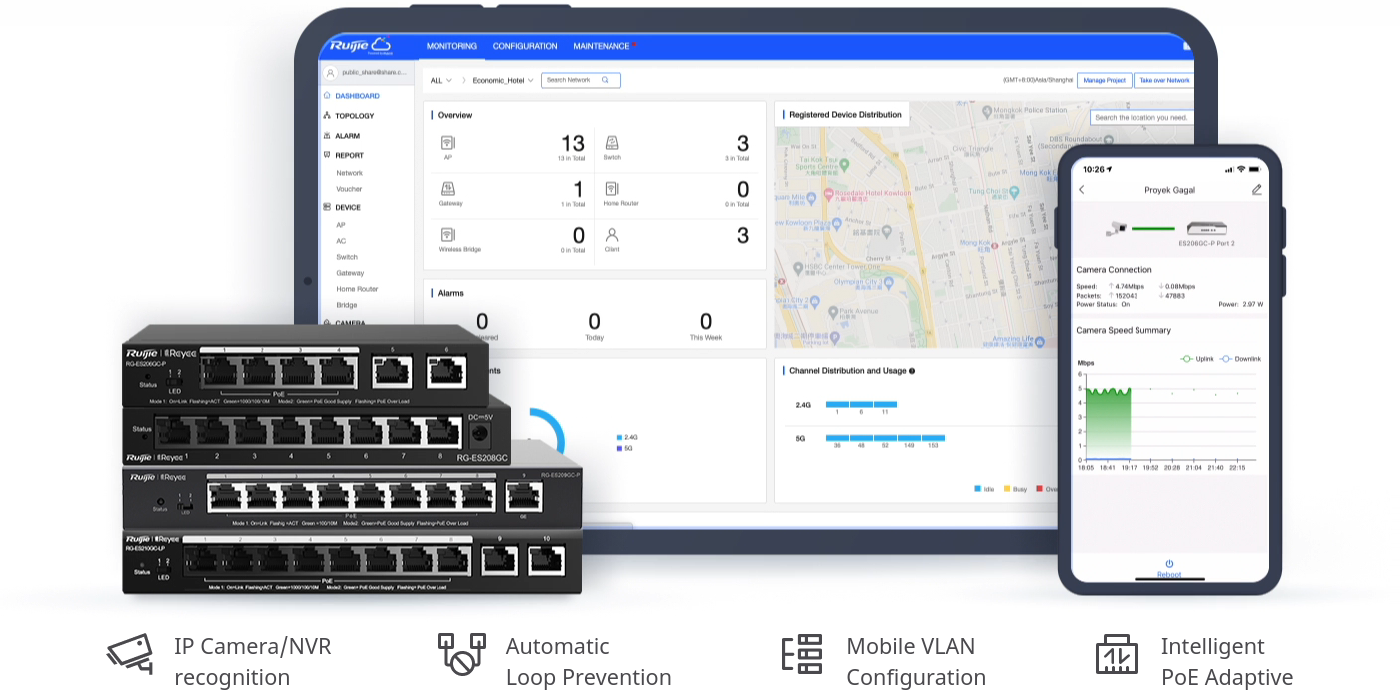Open the ALL network group dropdown
This screenshot has width=1400, height=700.
point(441,80)
